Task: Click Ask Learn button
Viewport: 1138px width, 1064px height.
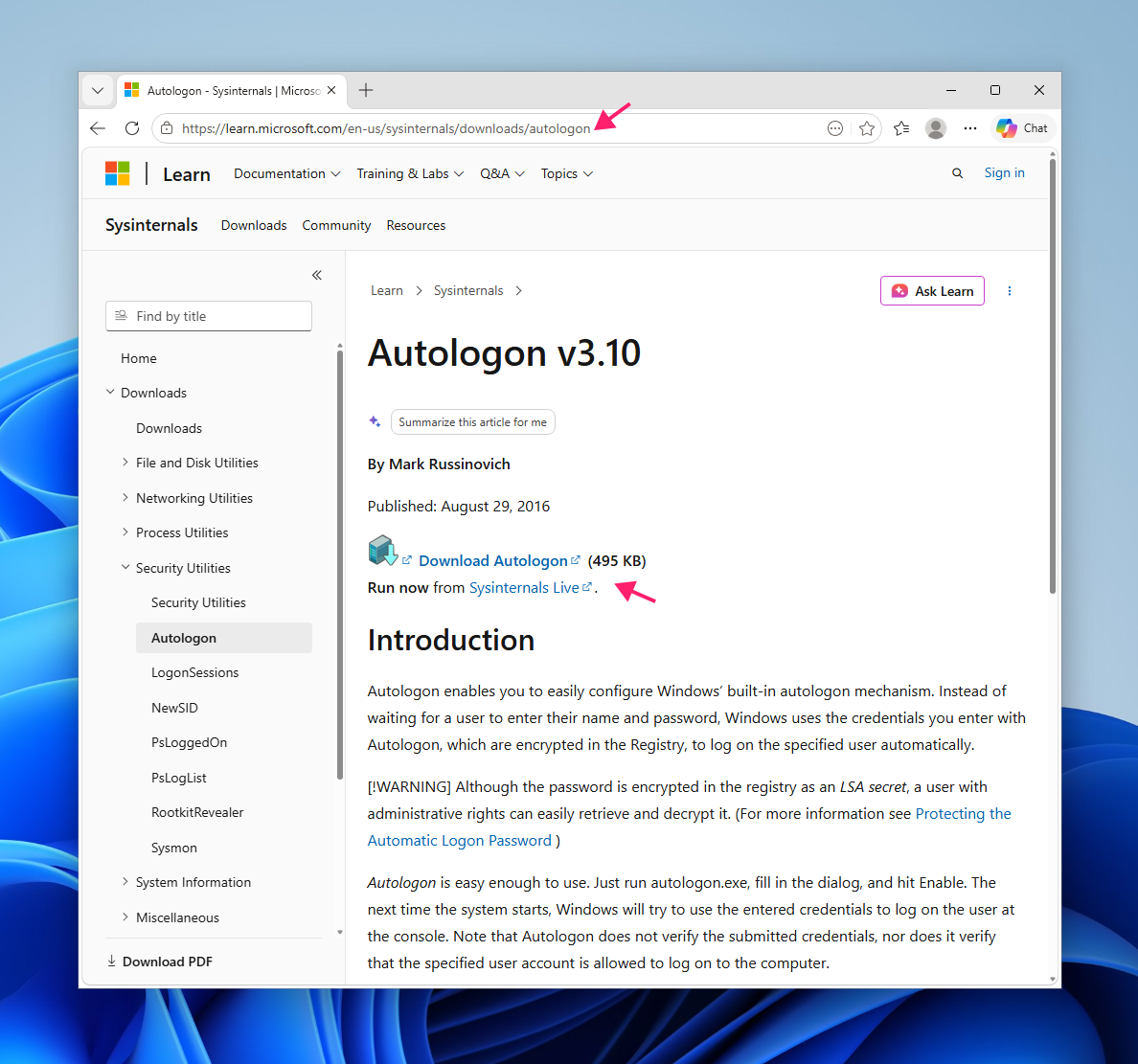Action: point(933,291)
